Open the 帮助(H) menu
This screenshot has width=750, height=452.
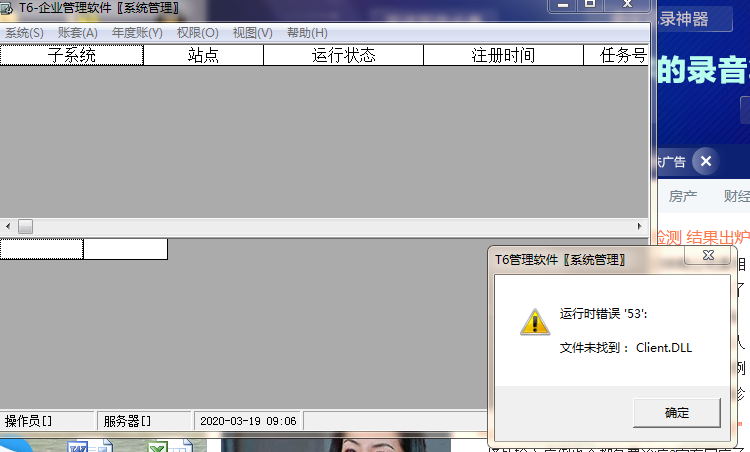point(307,33)
